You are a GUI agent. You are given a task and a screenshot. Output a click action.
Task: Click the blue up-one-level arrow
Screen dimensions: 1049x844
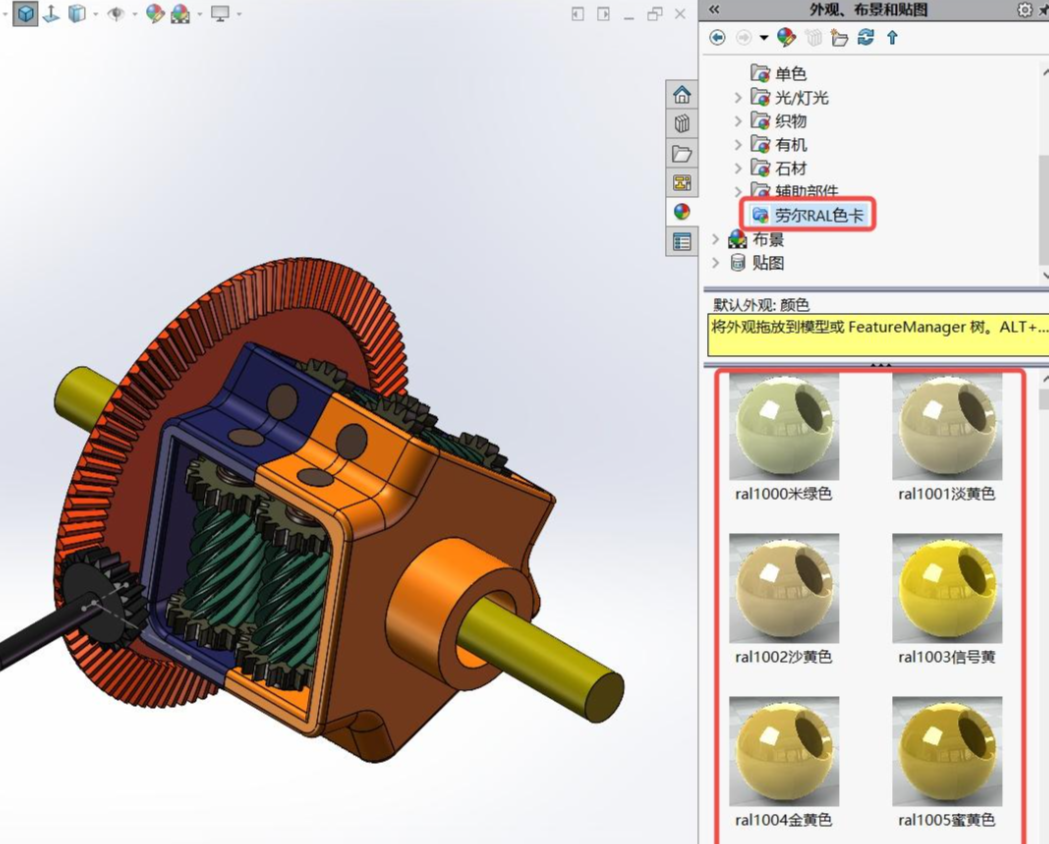tap(892, 37)
